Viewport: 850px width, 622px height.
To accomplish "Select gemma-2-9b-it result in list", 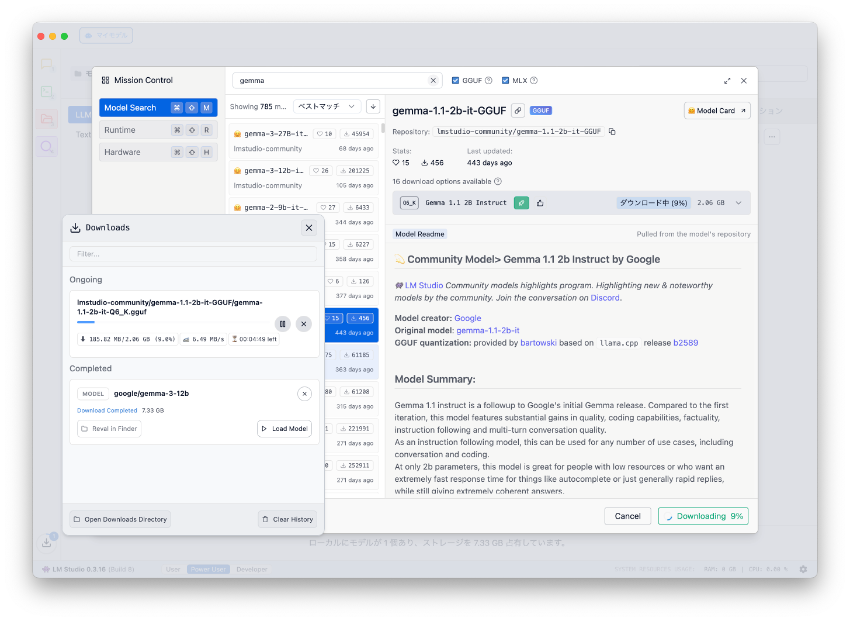I will pyautogui.click(x=303, y=214).
